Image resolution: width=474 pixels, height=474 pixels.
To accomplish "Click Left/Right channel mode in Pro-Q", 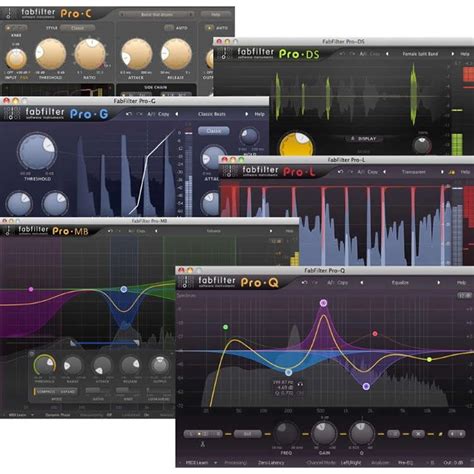I will pos(351,463).
